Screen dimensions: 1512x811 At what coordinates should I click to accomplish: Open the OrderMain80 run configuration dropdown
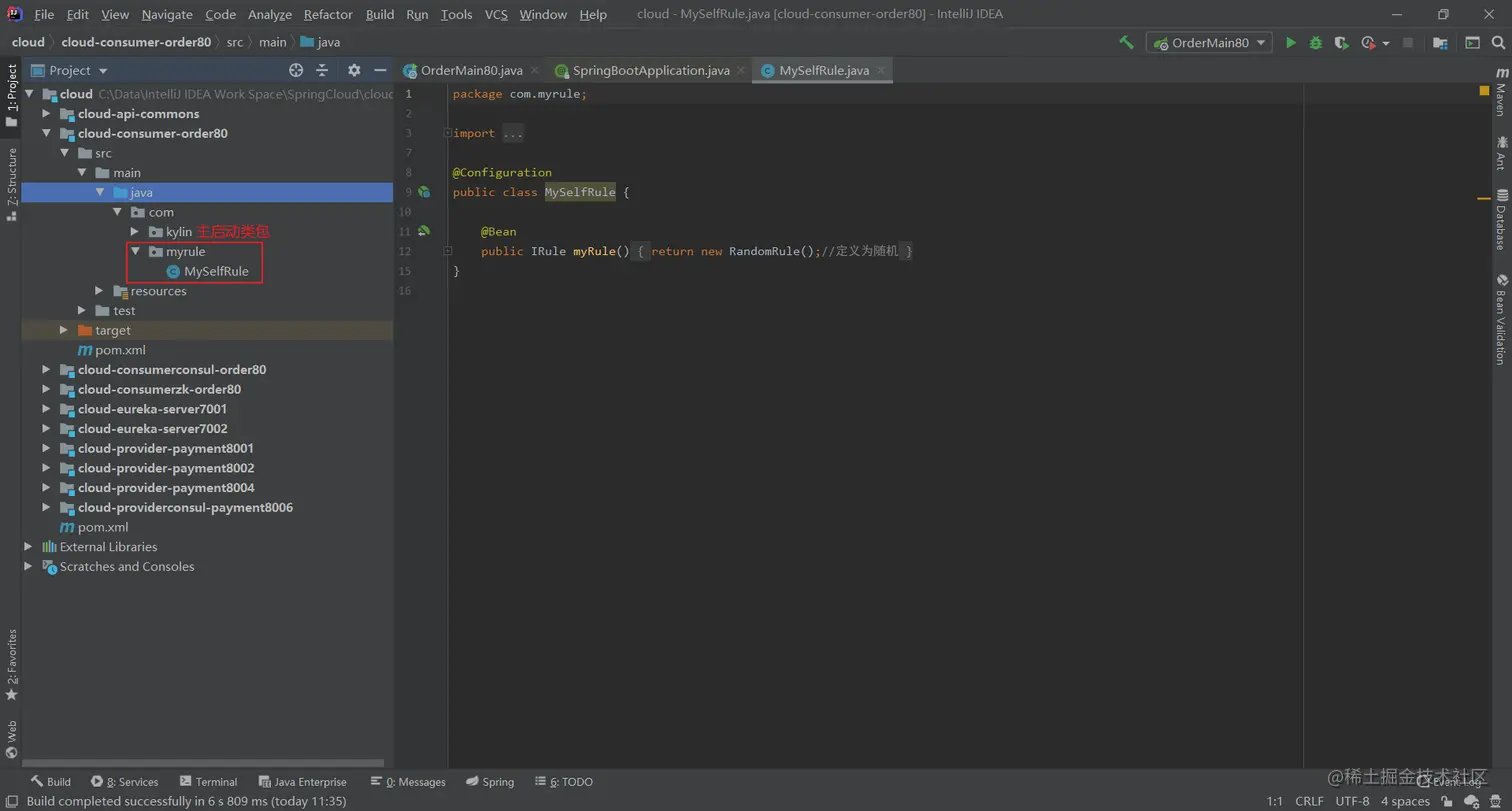pyautogui.click(x=1210, y=43)
